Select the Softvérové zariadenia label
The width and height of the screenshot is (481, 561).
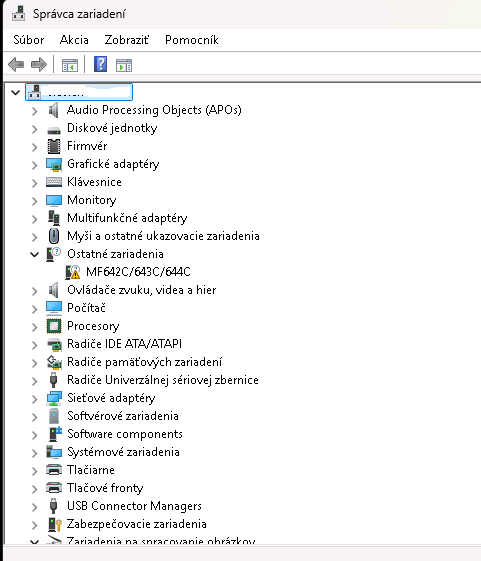click(x=123, y=416)
